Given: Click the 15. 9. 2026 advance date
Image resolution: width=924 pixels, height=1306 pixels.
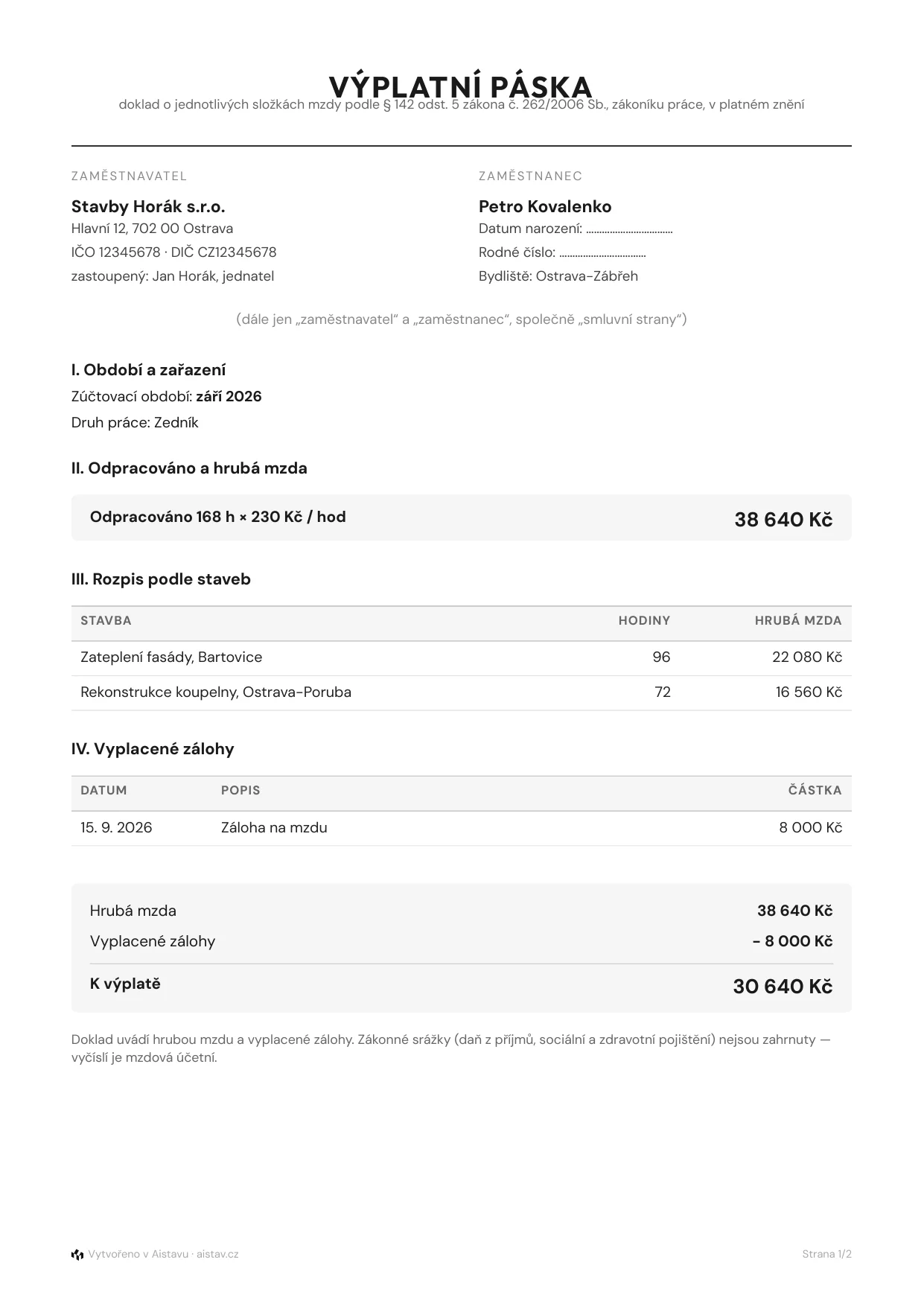Looking at the screenshot, I should point(116,827).
